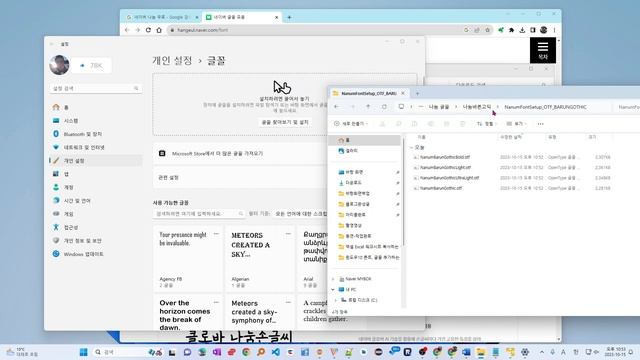Switch to the 네이버 글꼴 모음 Chrome tab
This screenshot has width=640, height=360.
point(242,17)
